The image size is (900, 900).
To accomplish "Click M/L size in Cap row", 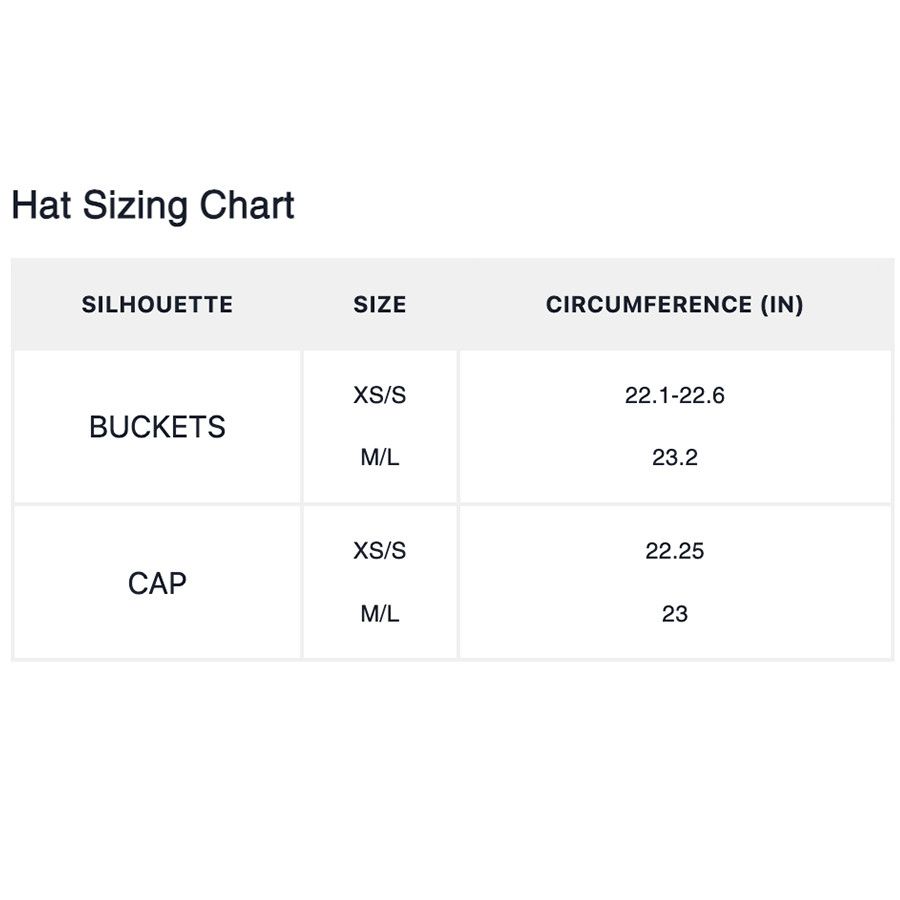I will 379,614.
